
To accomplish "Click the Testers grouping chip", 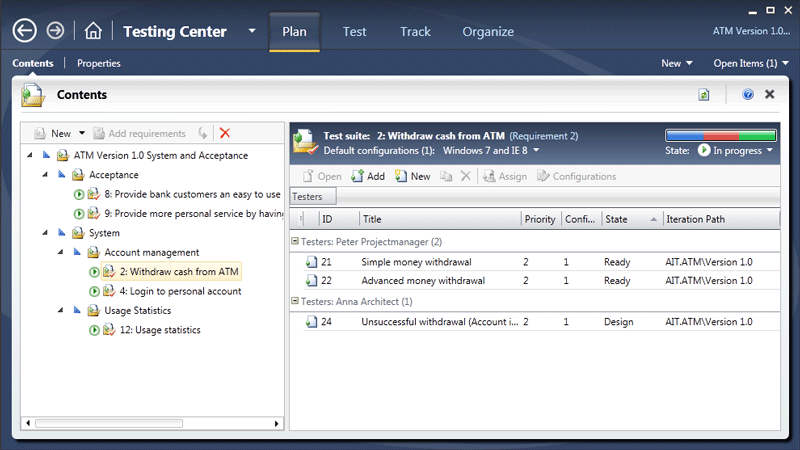I will pos(313,196).
